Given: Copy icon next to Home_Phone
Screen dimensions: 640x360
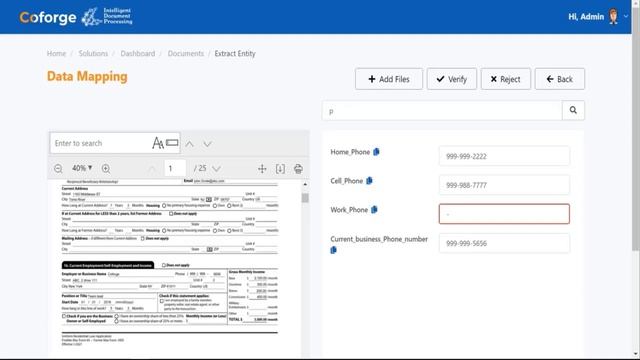Looking at the screenshot, I should 376,152.
